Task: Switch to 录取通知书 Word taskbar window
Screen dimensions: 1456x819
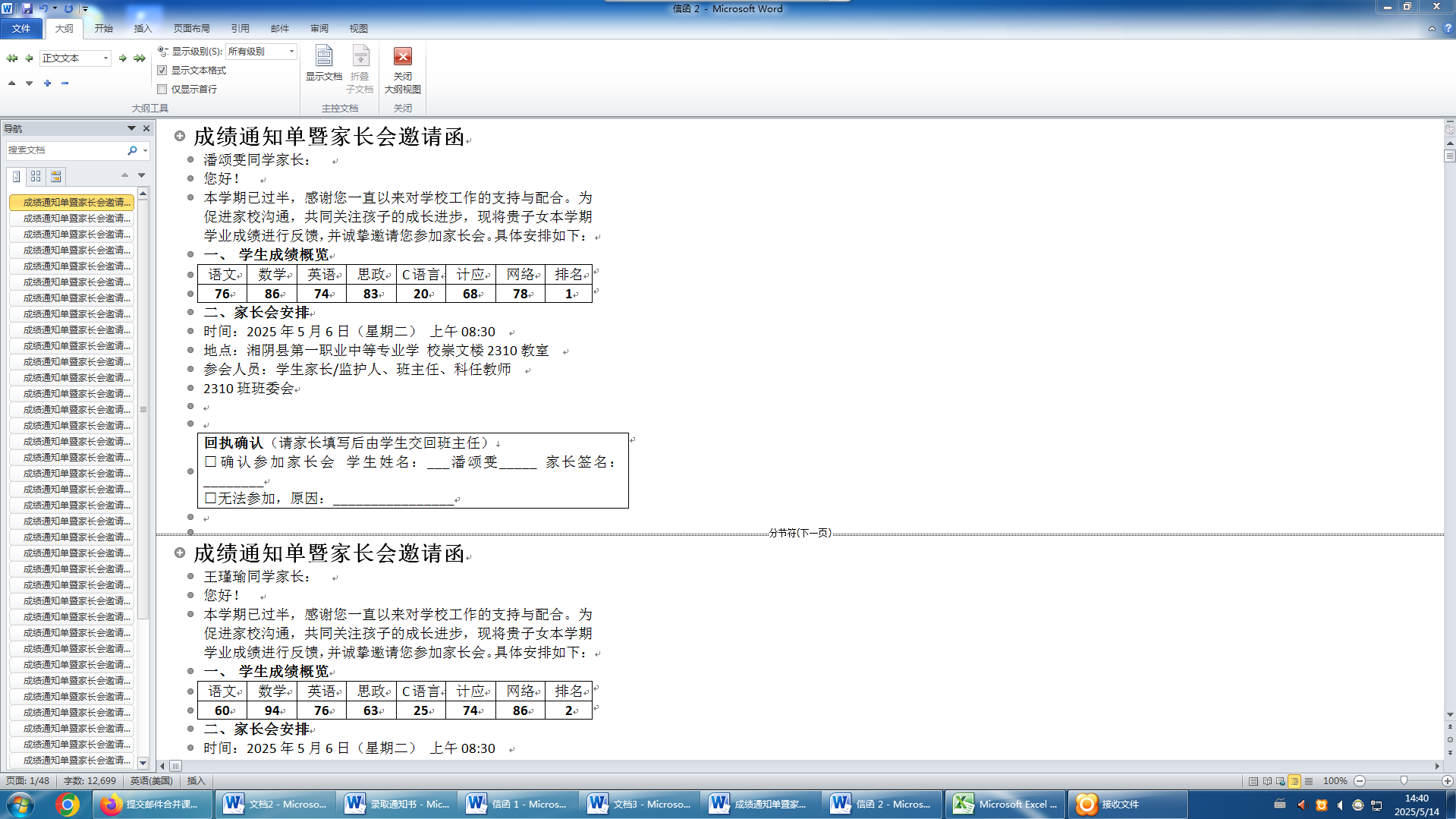Action: point(397,805)
